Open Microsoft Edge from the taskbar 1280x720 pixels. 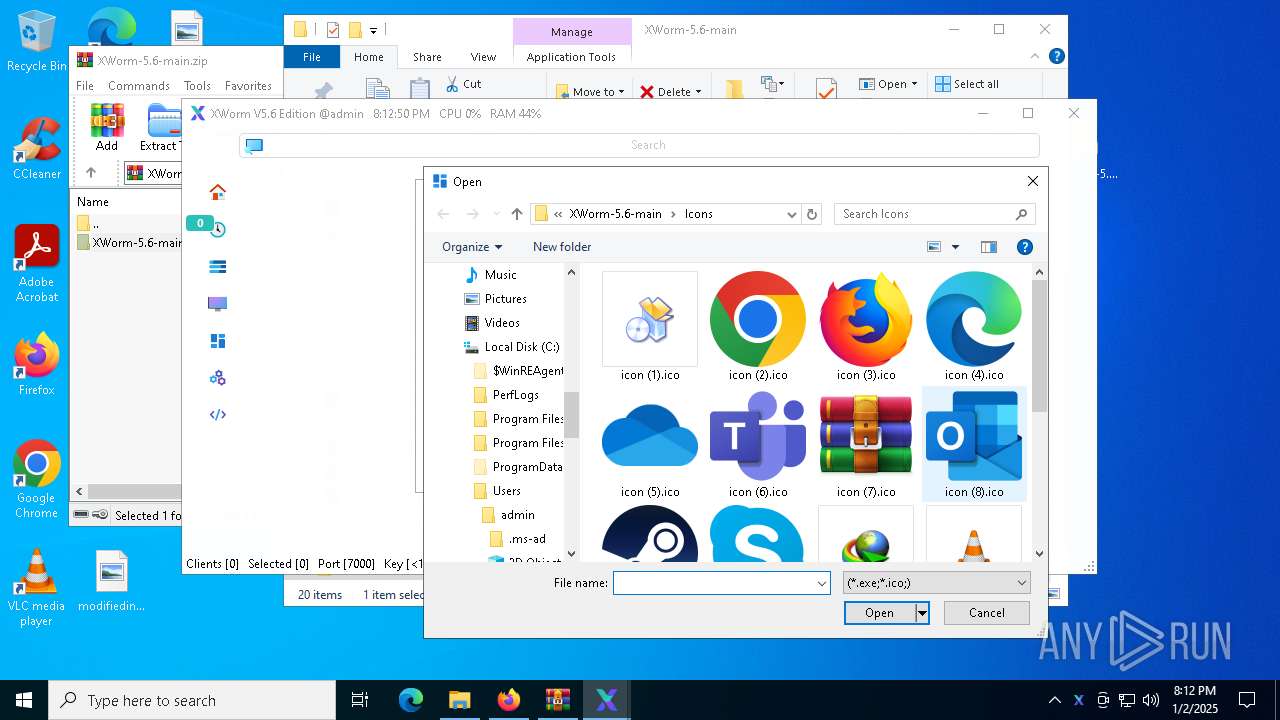(411, 700)
